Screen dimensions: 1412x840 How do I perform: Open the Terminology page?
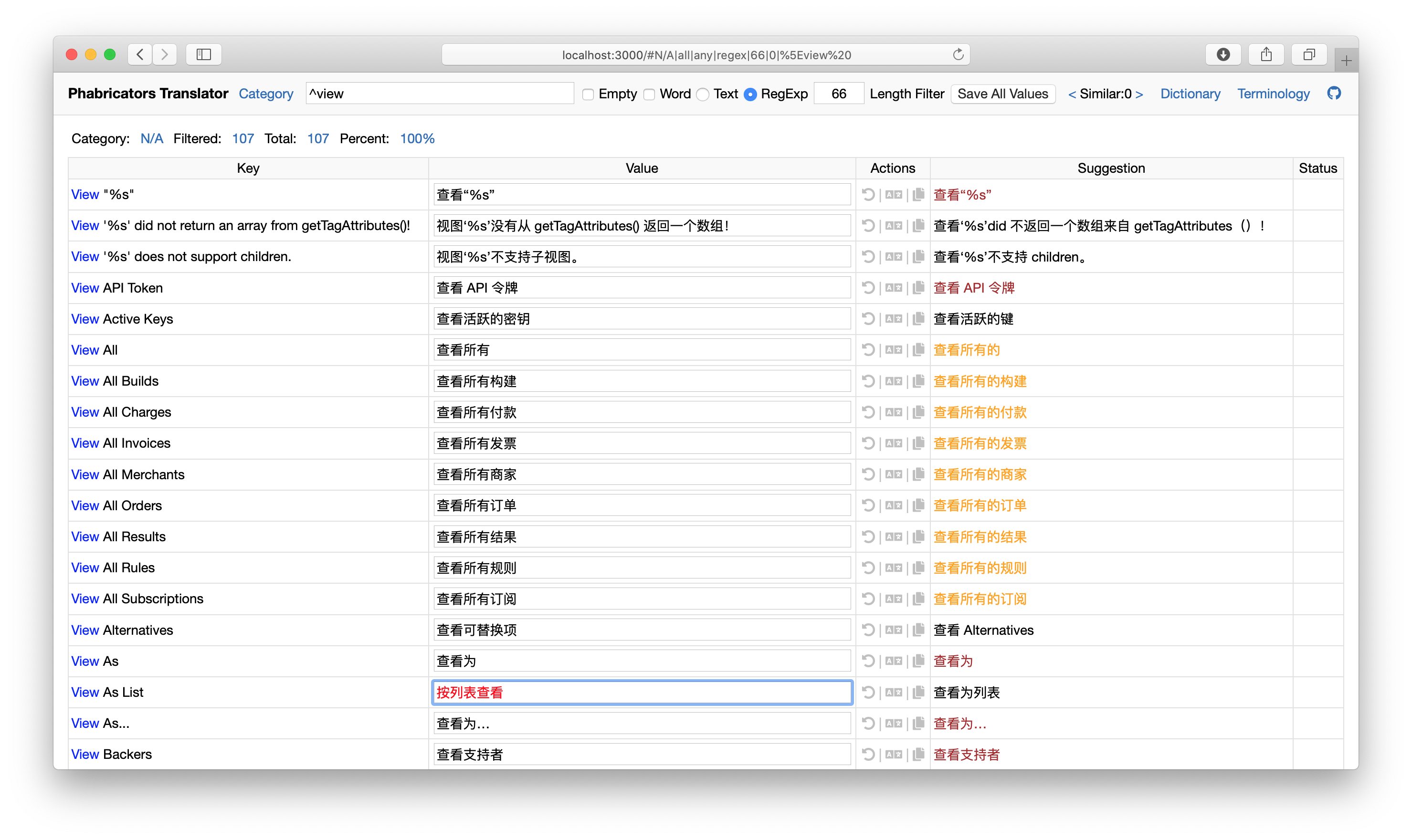point(1273,94)
